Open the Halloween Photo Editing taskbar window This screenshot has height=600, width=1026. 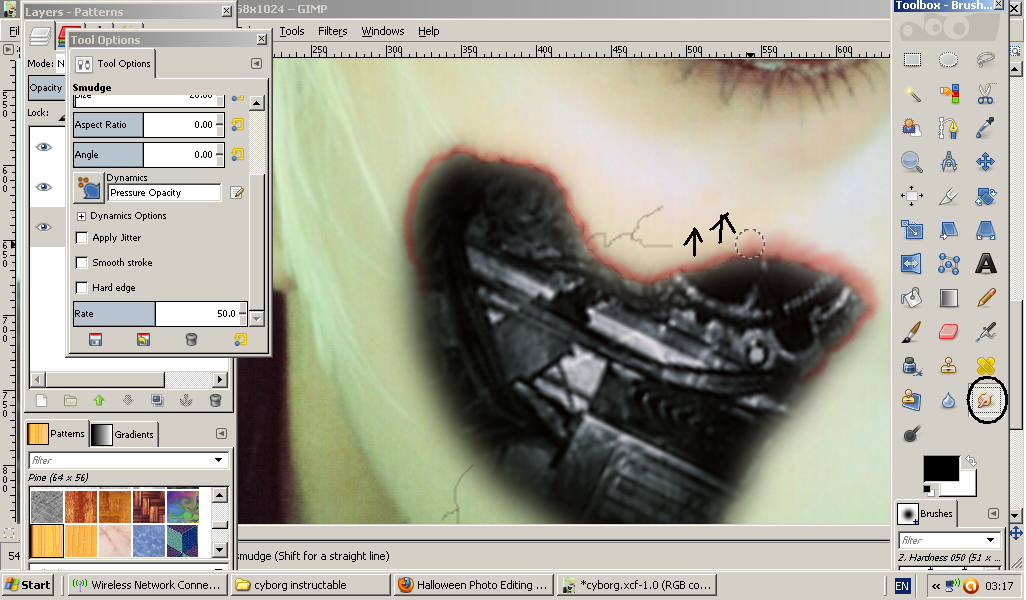point(472,585)
